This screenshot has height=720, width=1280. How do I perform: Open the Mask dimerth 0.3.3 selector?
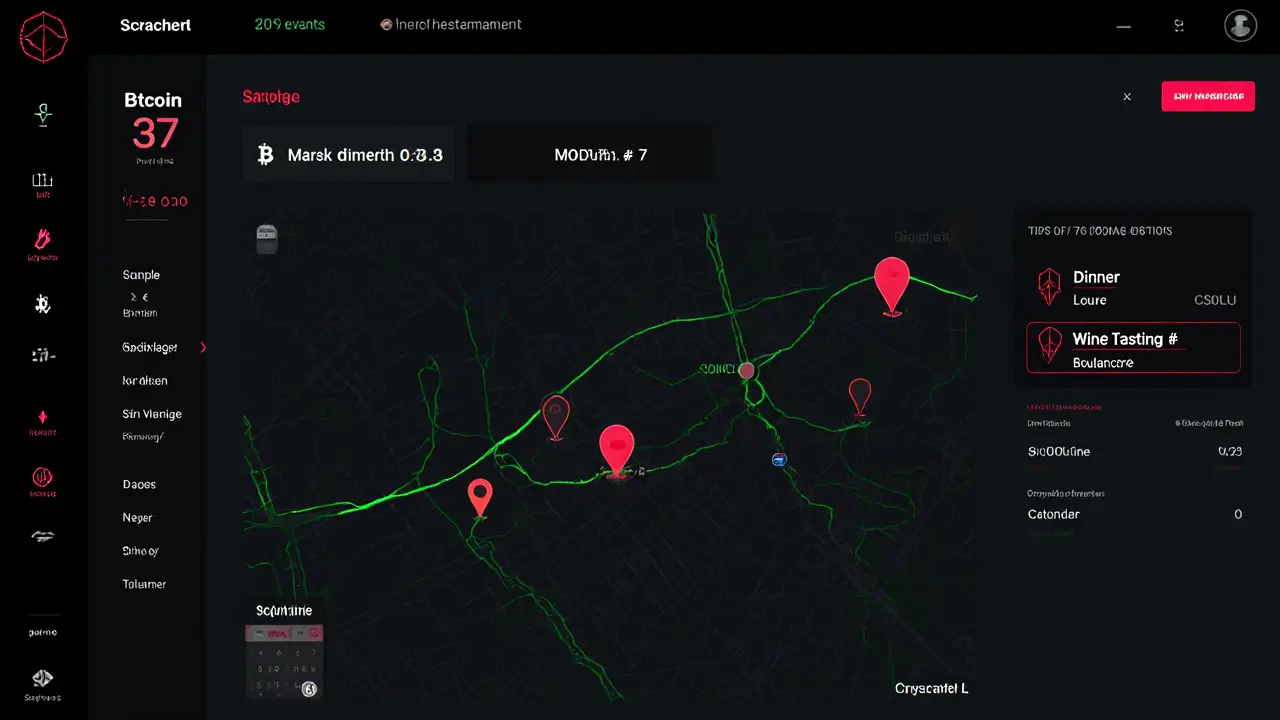347,154
